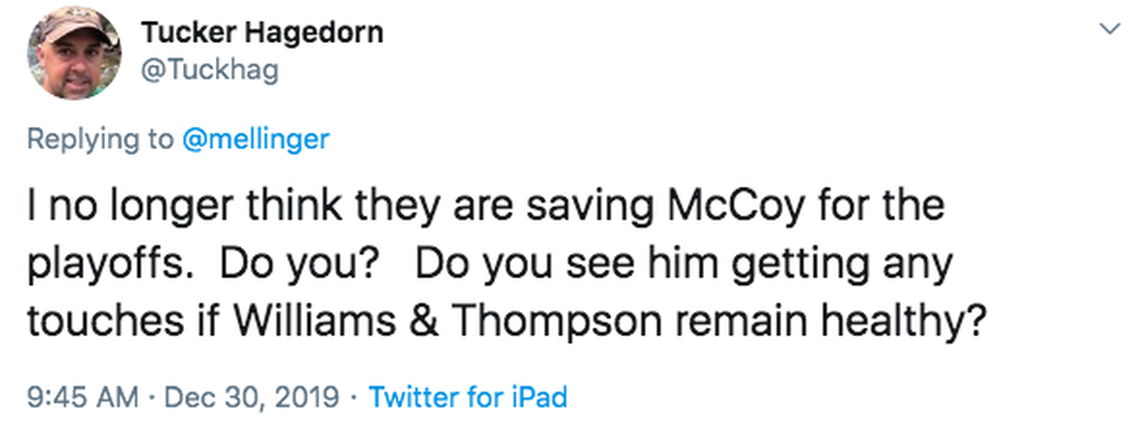The image size is (1140, 440).
Task: Open the @mellinger mention link
Action: coord(256,139)
